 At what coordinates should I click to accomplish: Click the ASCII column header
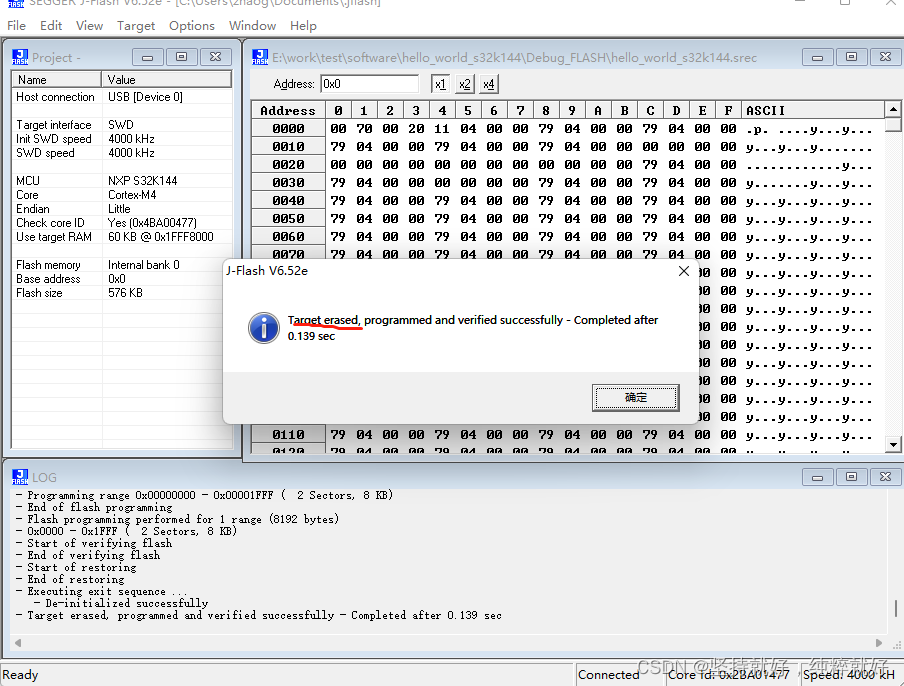coord(813,110)
